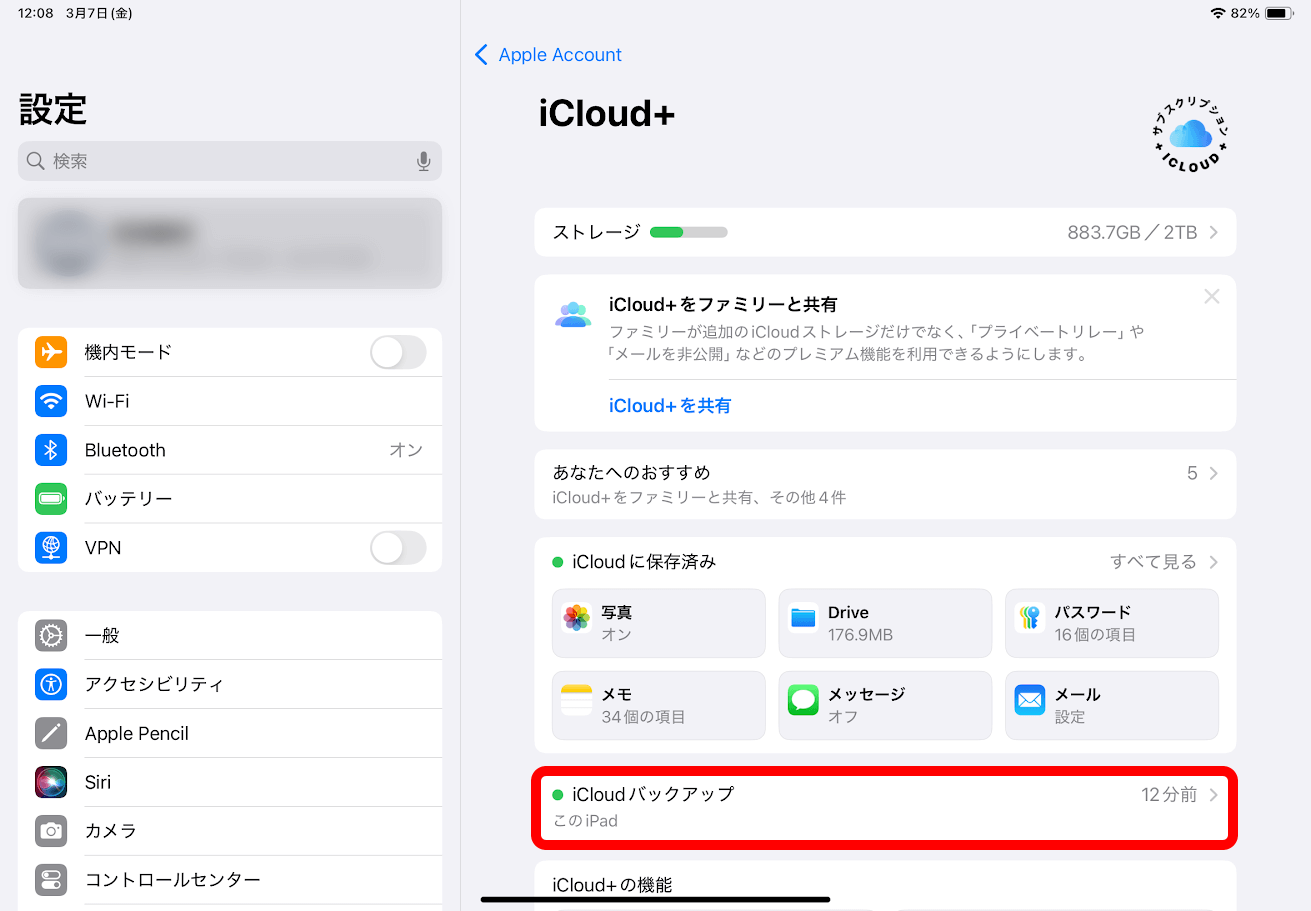The width and height of the screenshot is (1311, 911).
Task: Tap the Messages (メッセージ) icon
Action: [803, 700]
